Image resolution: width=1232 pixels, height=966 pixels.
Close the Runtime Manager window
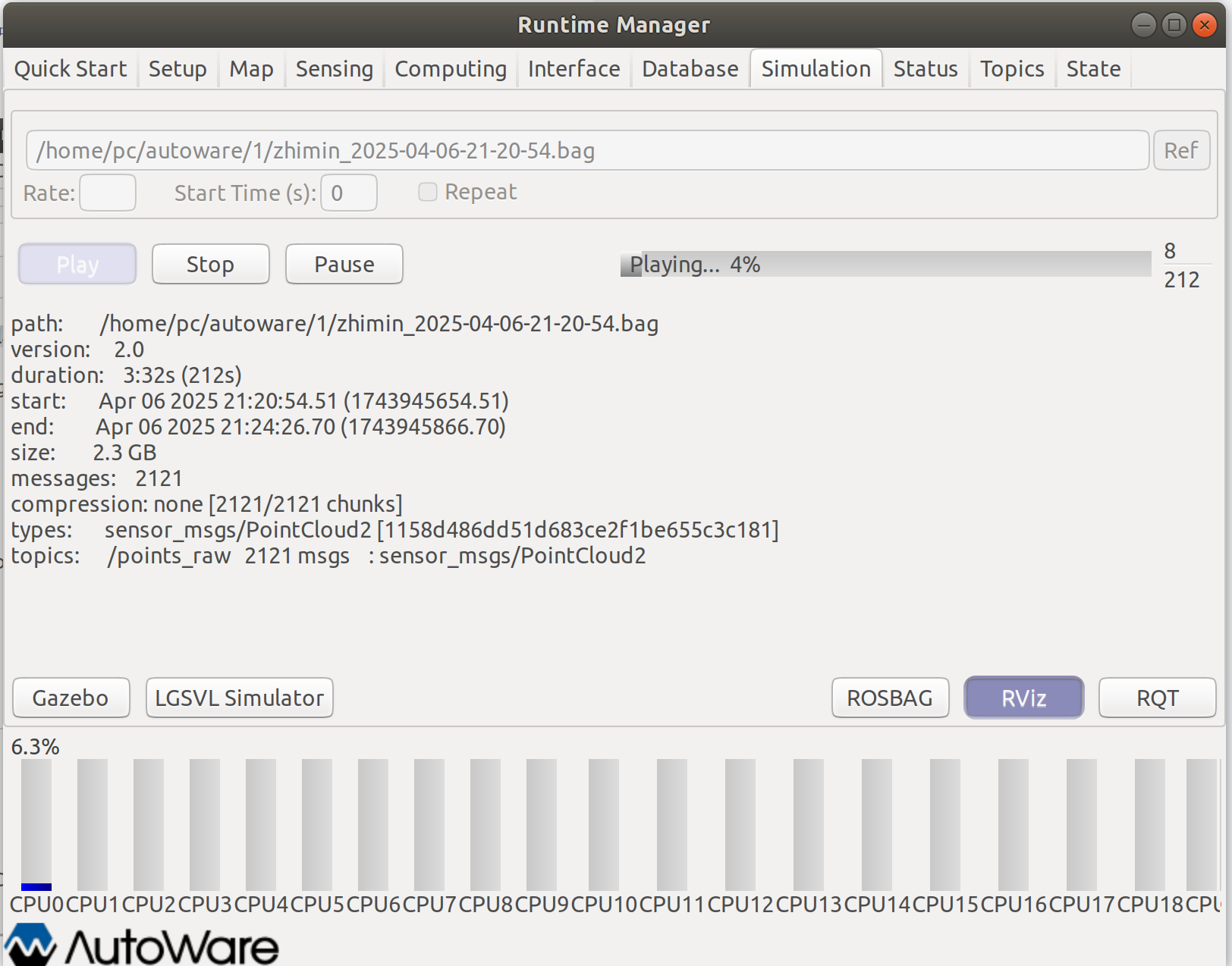(1204, 25)
